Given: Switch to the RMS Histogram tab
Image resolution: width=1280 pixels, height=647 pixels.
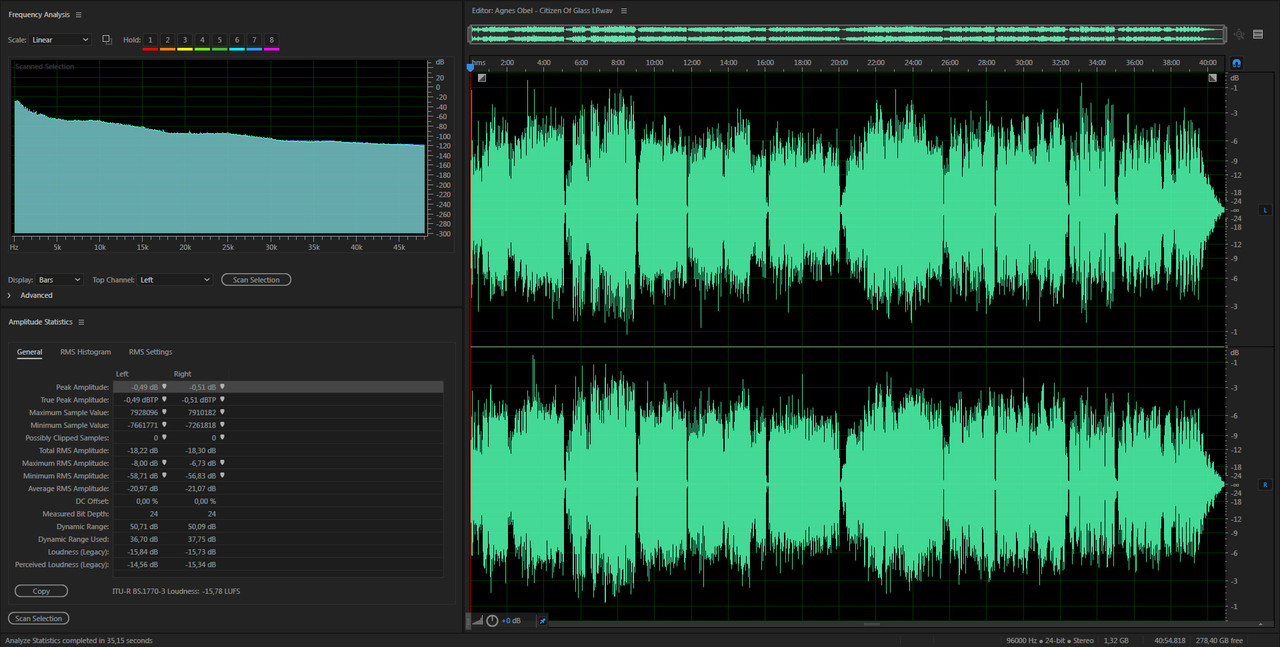Looking at the screenshot, I should 85,352.
